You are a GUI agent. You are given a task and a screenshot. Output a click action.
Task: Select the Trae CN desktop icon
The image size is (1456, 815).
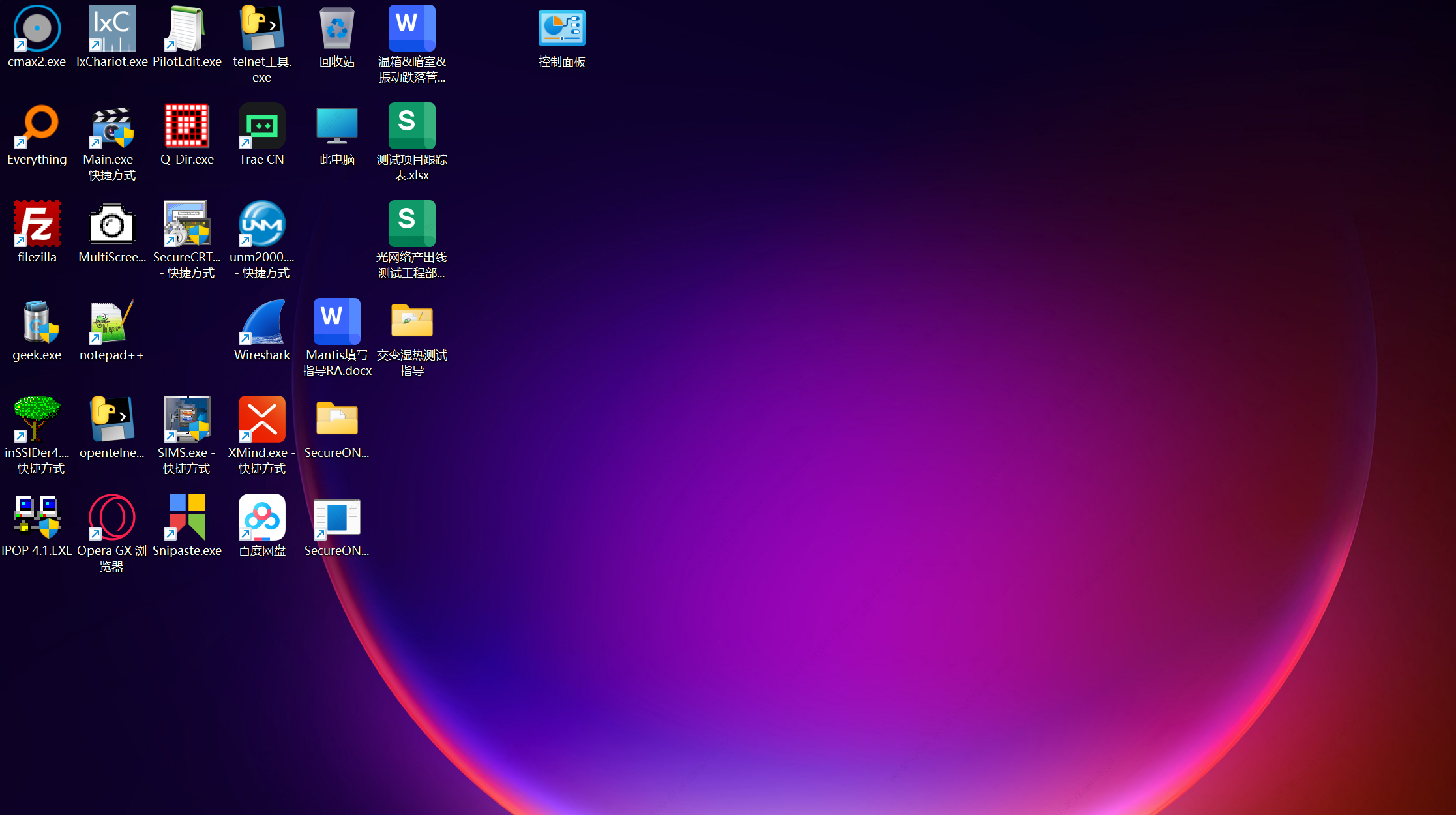(262, 134)
